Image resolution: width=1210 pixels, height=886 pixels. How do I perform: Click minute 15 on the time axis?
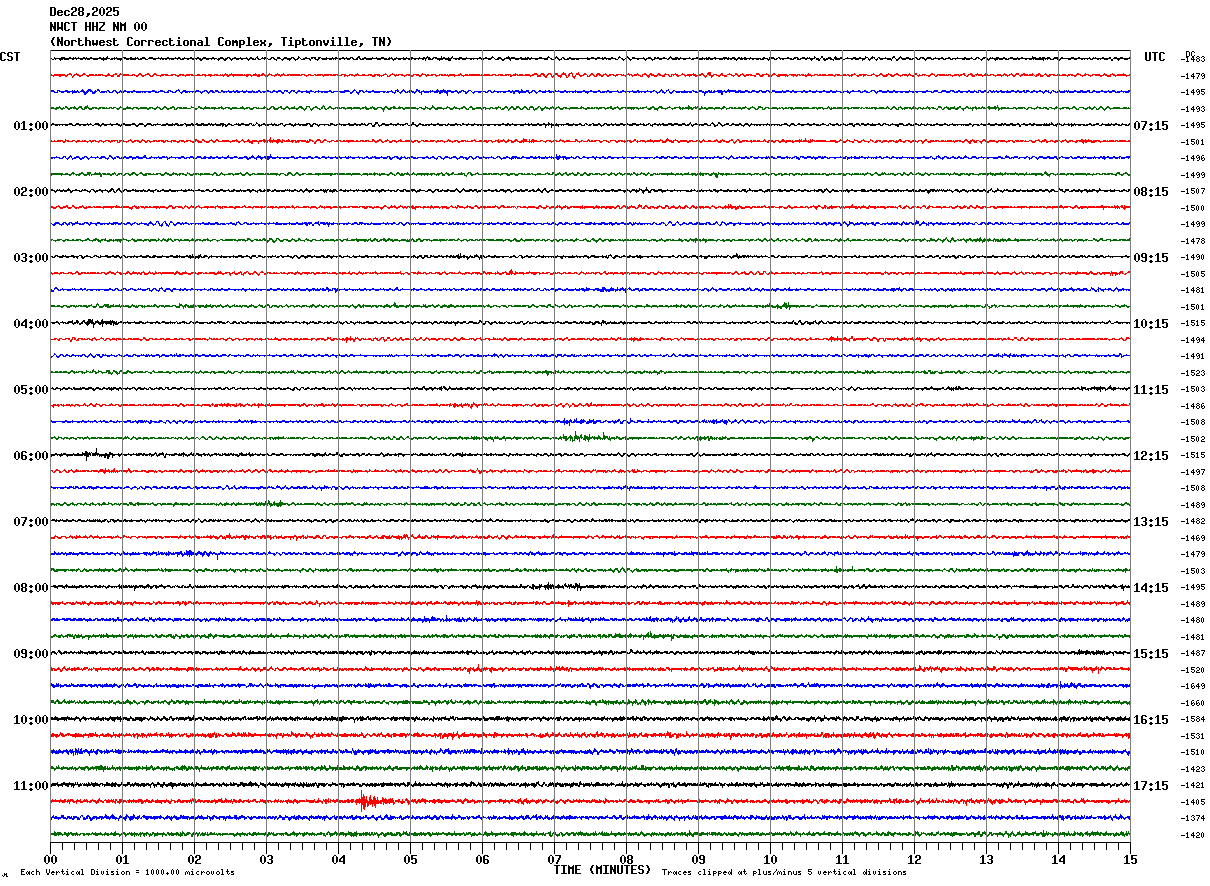(1130, 859)
